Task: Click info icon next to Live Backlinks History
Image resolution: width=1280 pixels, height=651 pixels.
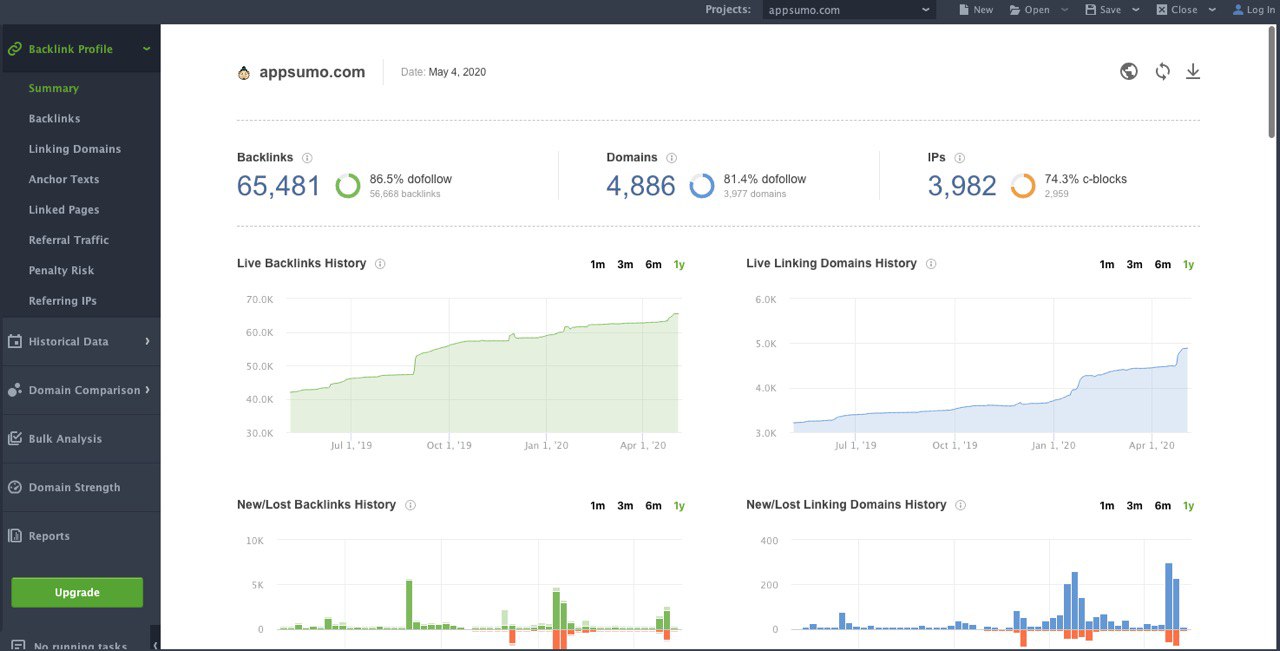Action: [380, 264]
